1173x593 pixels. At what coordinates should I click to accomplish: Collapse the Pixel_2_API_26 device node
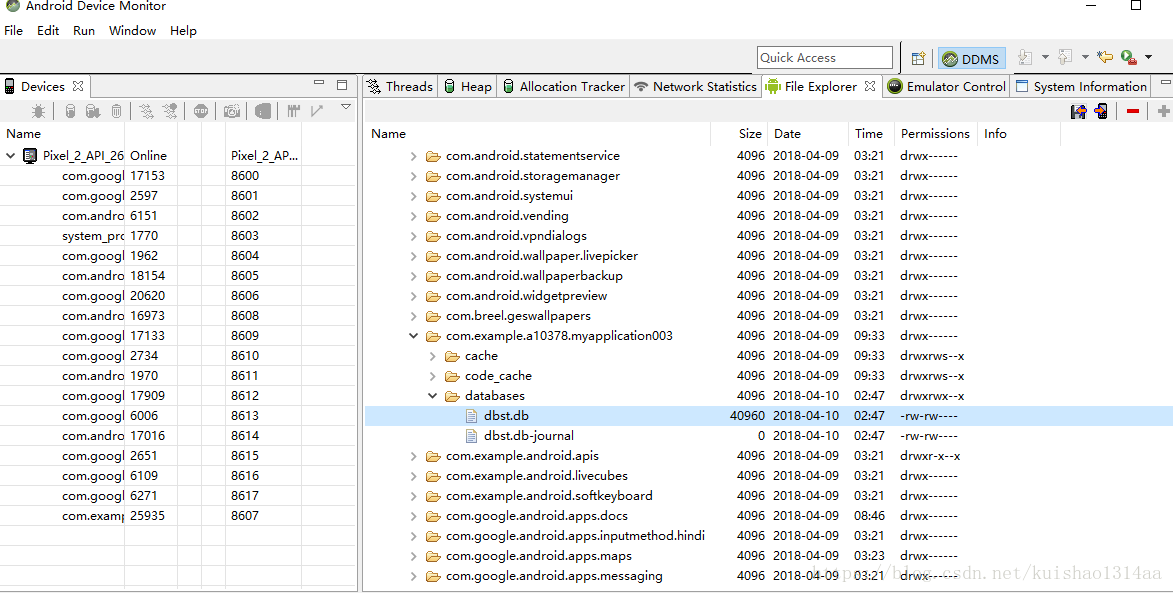click(x=10, y=156)
